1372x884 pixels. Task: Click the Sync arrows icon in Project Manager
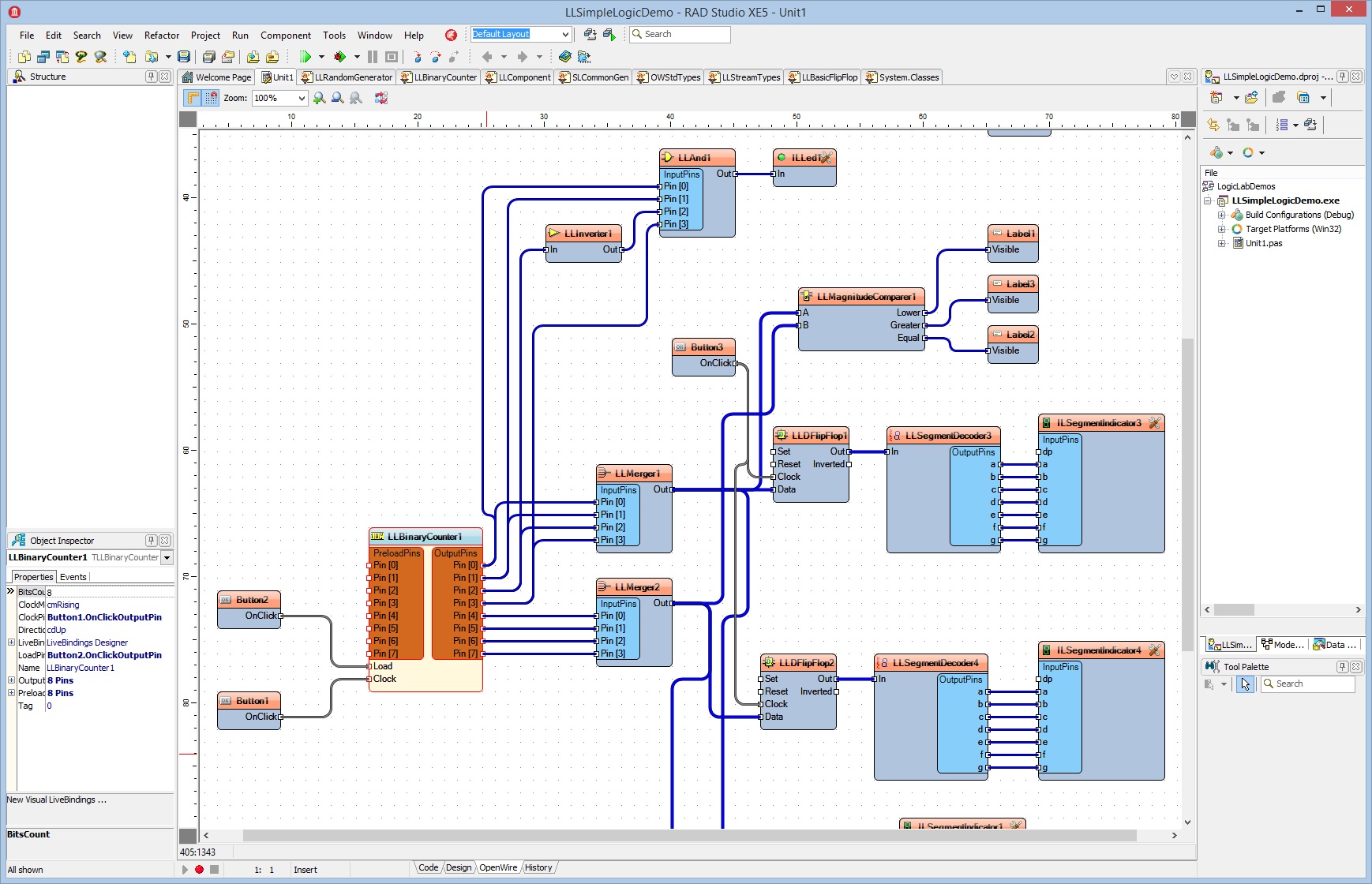1213,125
